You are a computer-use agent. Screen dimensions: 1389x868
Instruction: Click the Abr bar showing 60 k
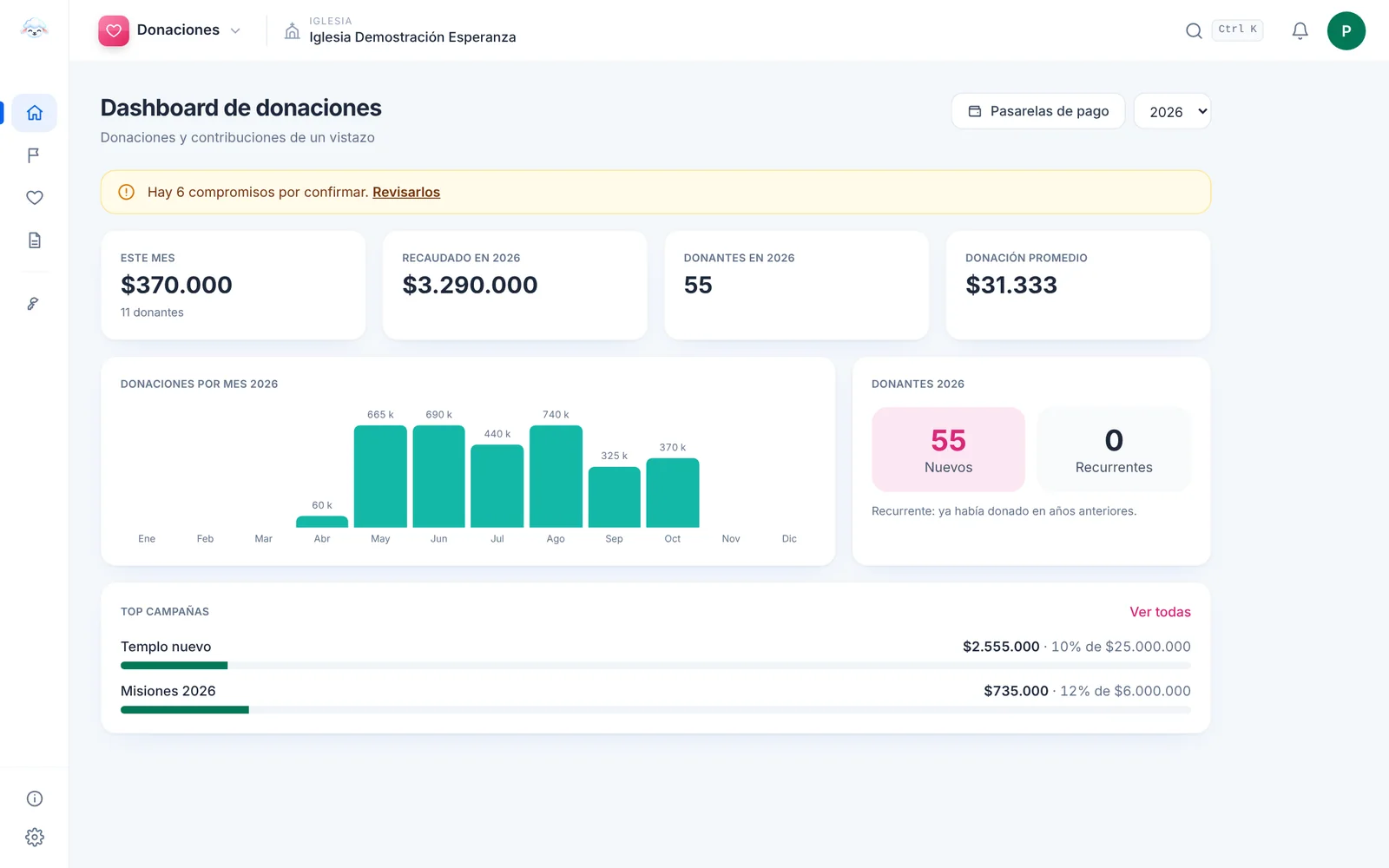pyautogui.click(x=322, y=522)
